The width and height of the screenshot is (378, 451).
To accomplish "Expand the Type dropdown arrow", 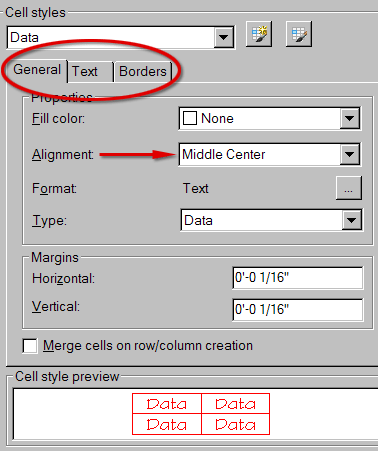I will [x=352, y=220].
